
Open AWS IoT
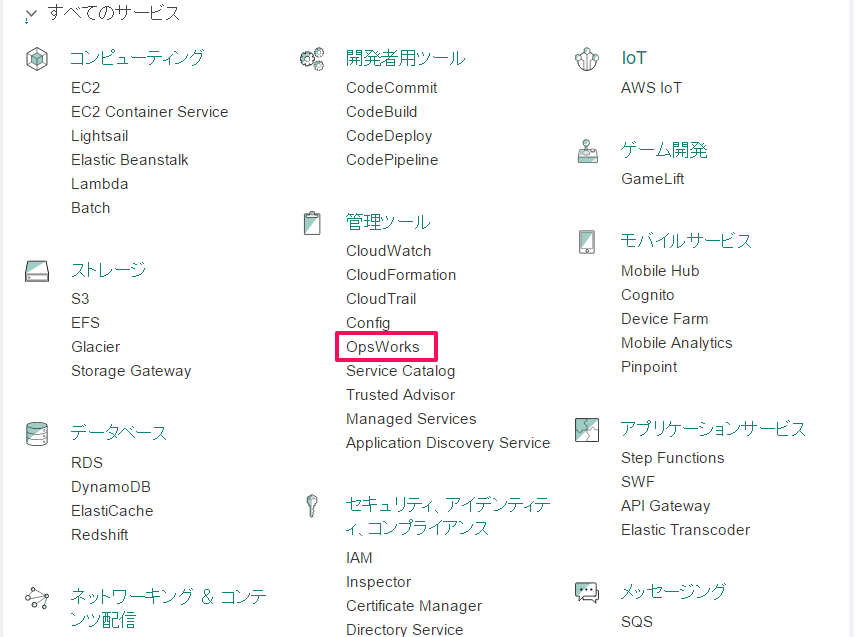(x=651, y=88)
